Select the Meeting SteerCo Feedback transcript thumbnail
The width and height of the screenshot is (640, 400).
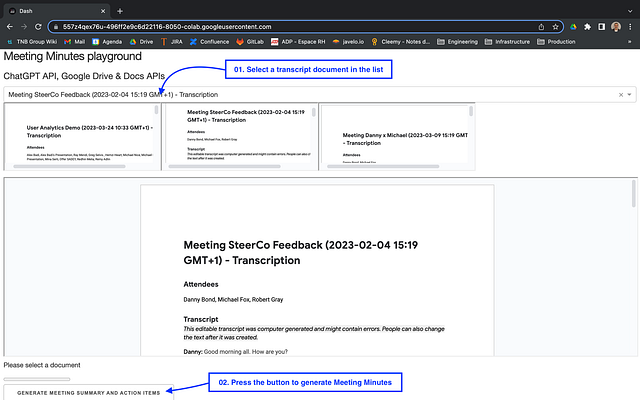(x=240, y=137)
